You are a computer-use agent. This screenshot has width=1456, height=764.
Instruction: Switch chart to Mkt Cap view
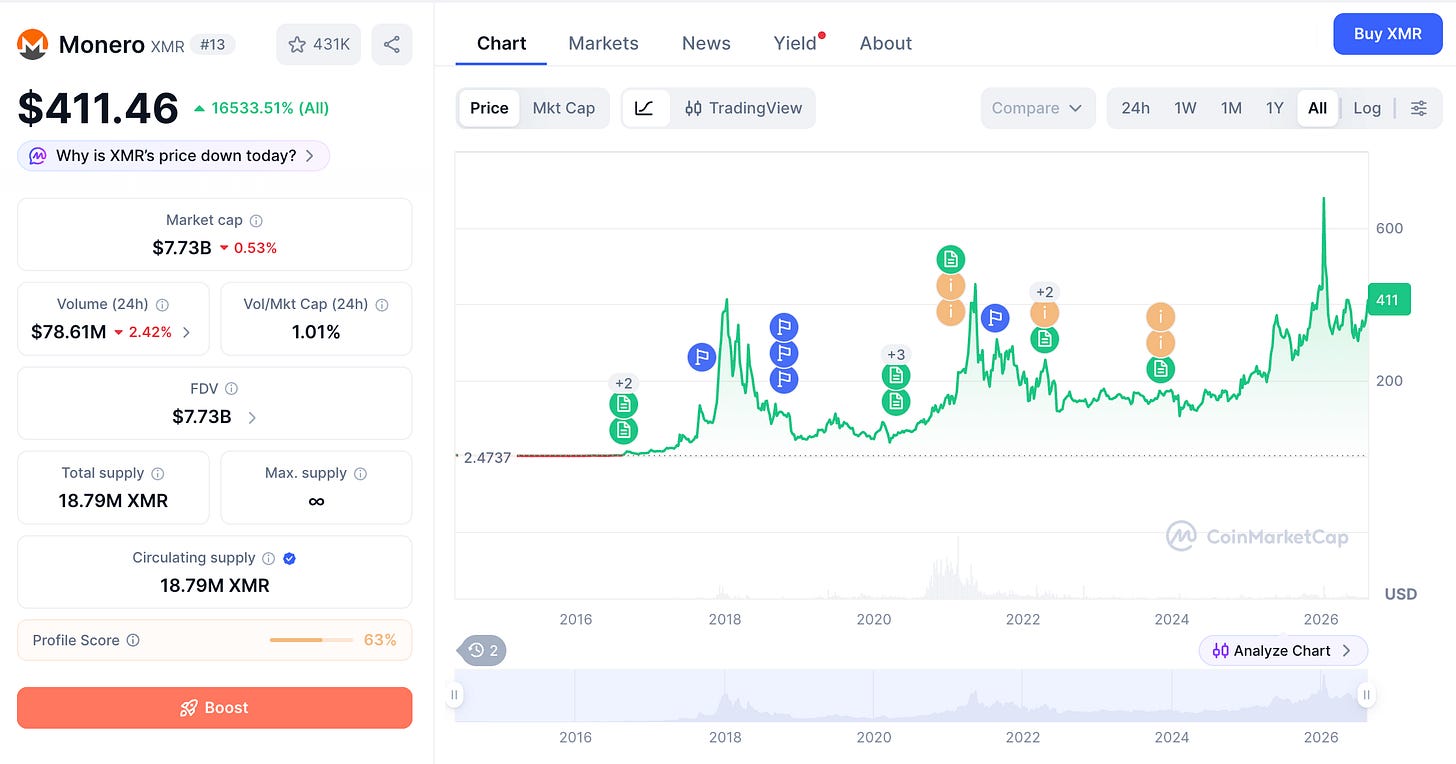pyautogui.click(x=563, y=108)
